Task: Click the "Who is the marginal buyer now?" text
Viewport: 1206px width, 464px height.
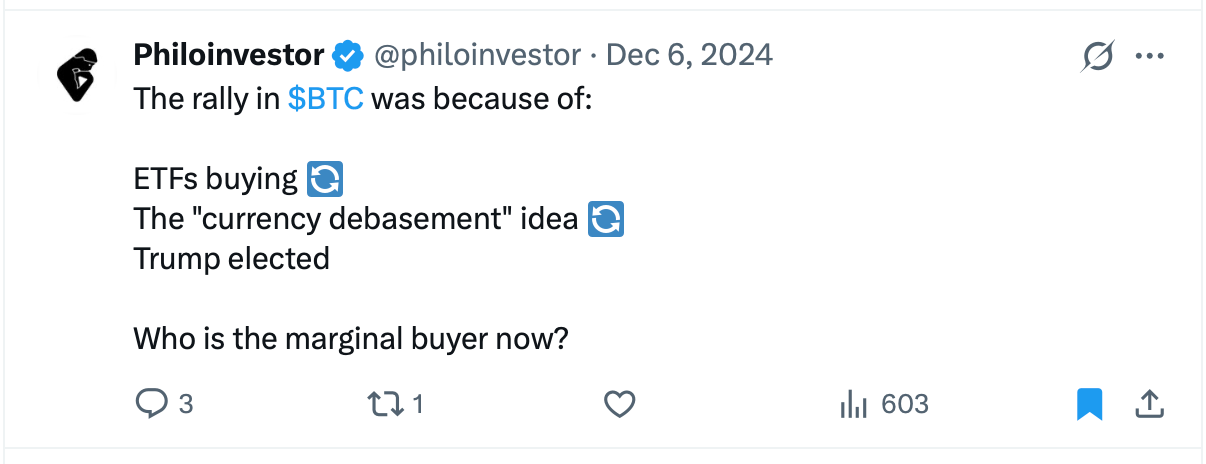Action: [351, 339]
